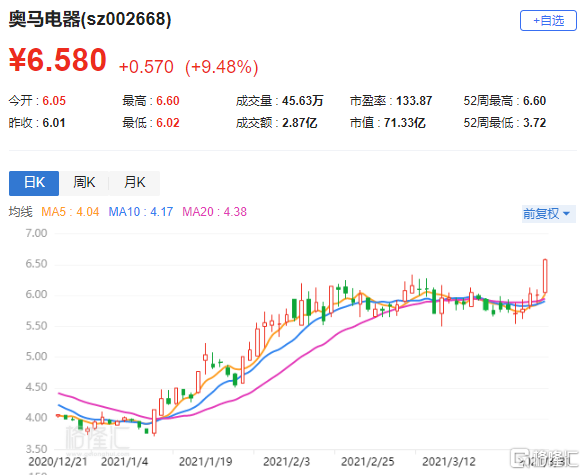
Task: Click the 52周最高 value 6.60
Action: [x=534, y=101]
